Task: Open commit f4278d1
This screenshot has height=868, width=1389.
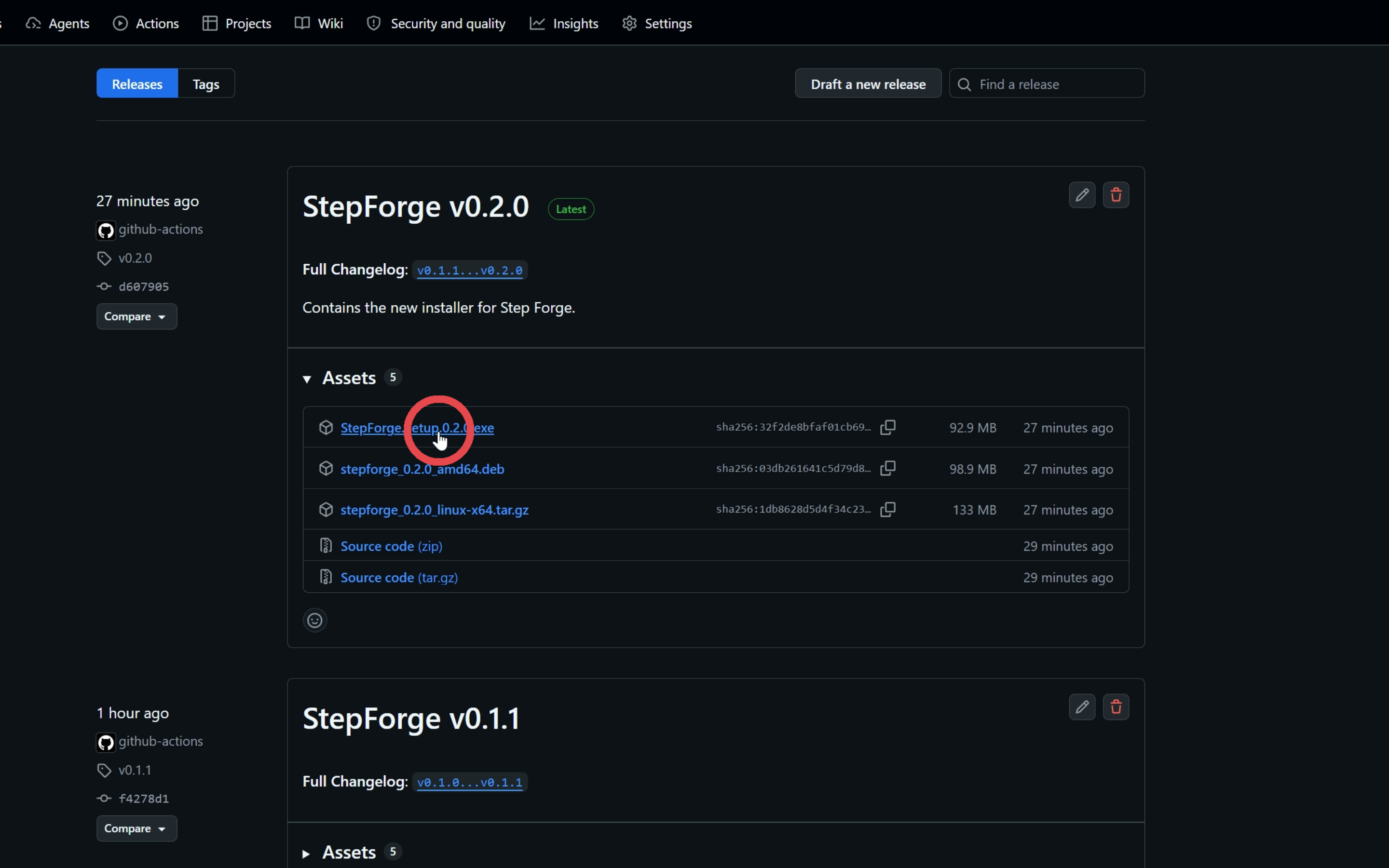Action: coord(144,799)
